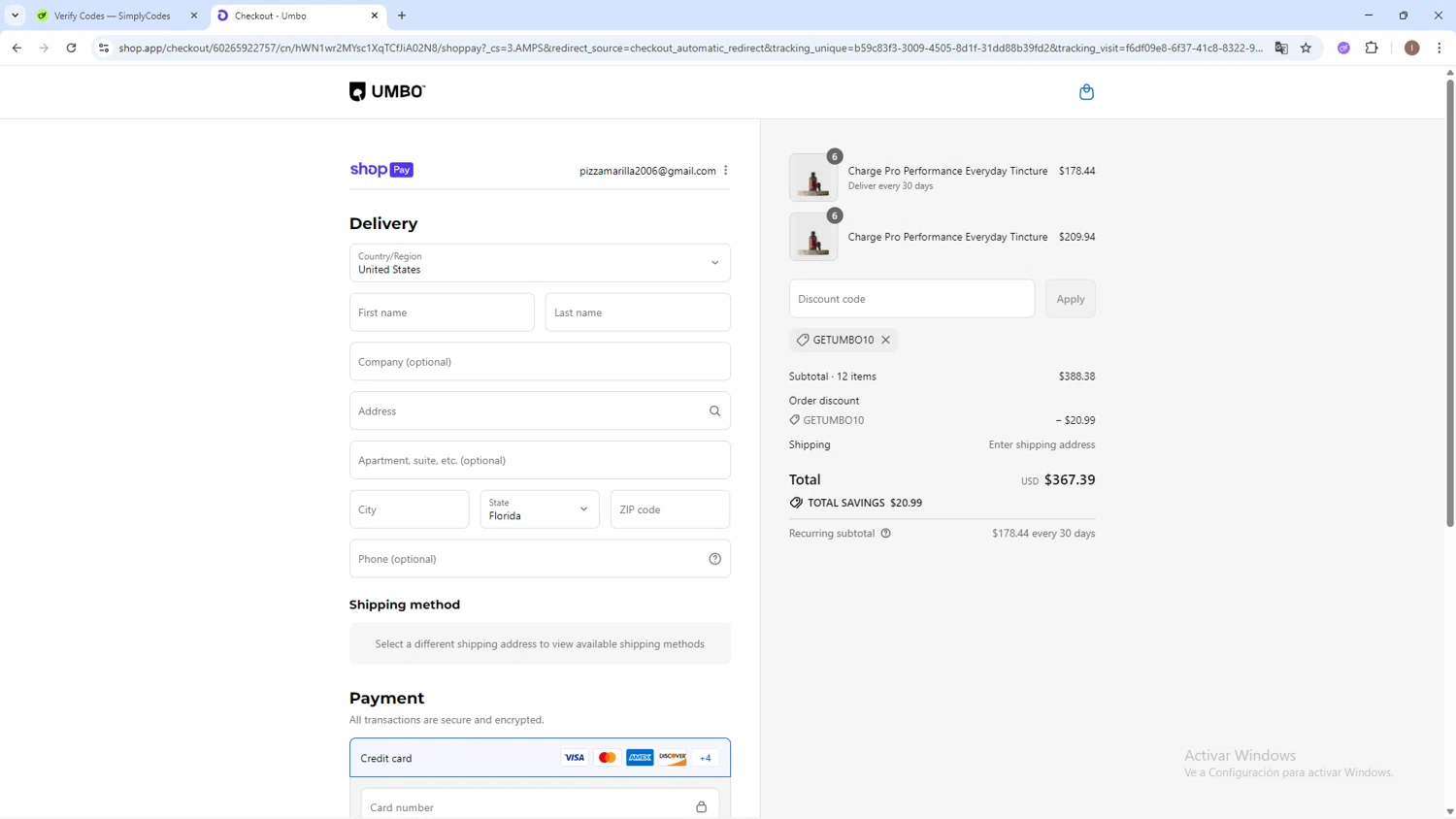Screen dimensions: 1456x819
Task: Open Country/Region dropdown
Action: click(540, 263)
